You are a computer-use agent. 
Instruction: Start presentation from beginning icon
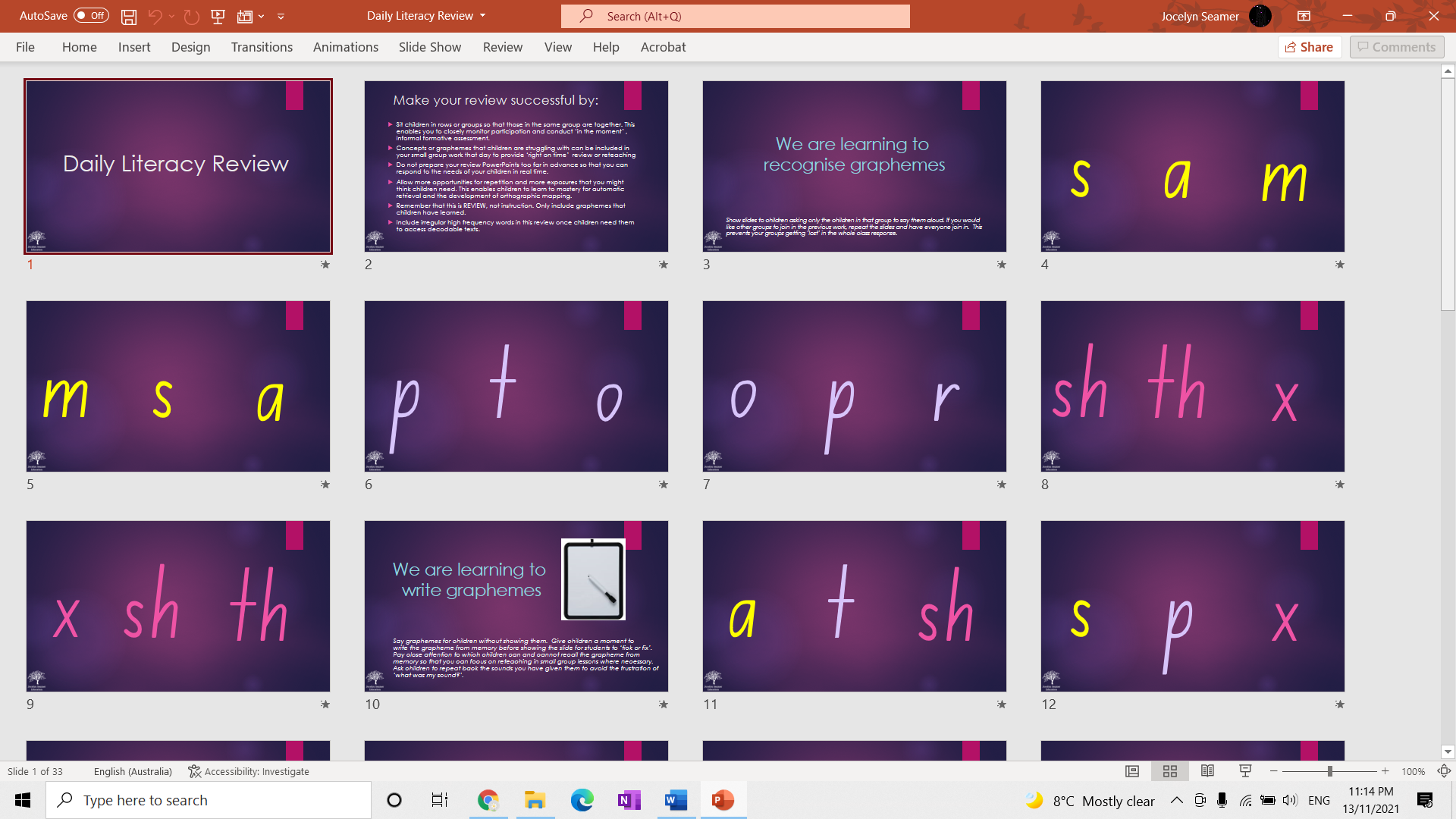click(x=218, y=16)
